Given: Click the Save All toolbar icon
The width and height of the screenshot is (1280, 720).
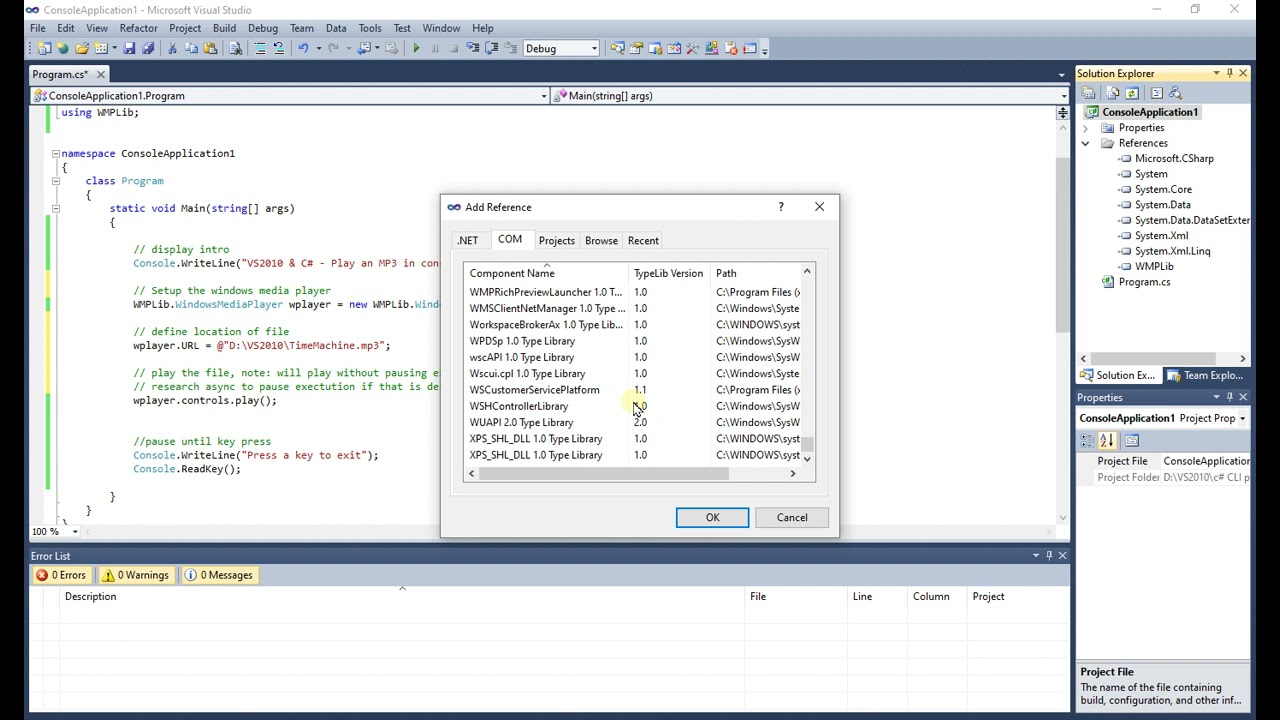Looking at the screenshot, I should point(148,48).
